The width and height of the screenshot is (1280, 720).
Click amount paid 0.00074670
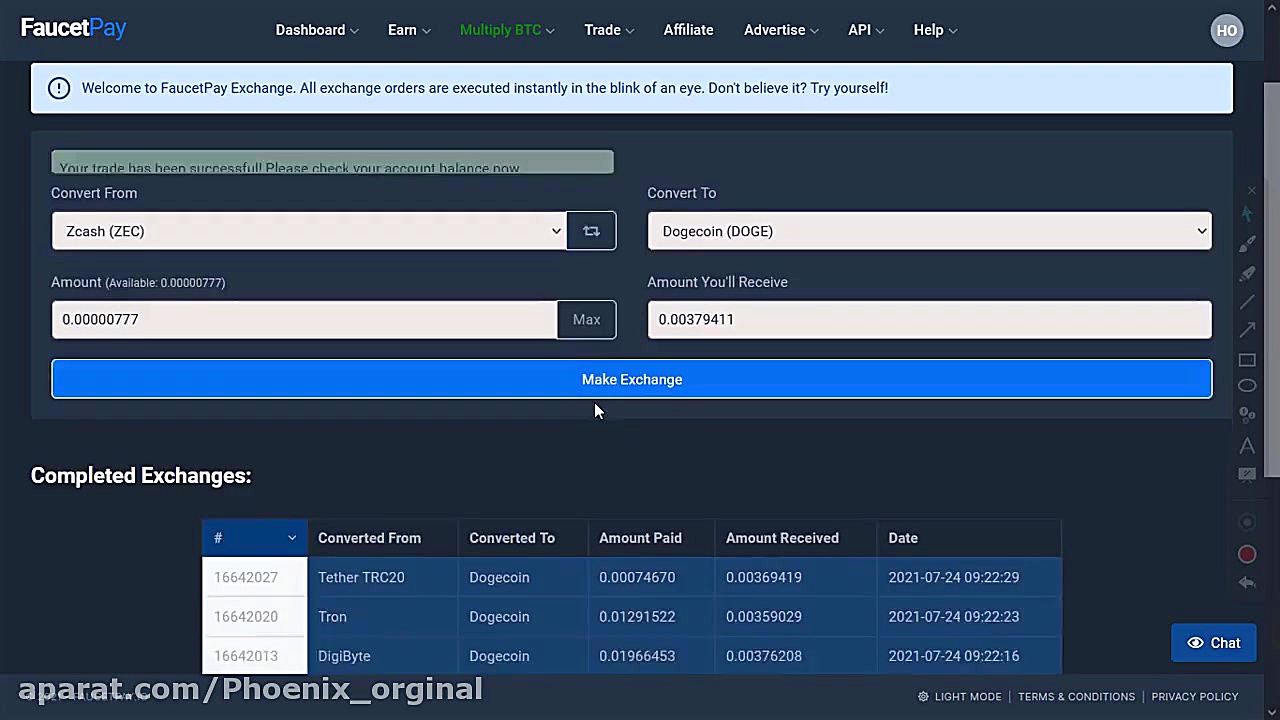[x=637, y=577]
